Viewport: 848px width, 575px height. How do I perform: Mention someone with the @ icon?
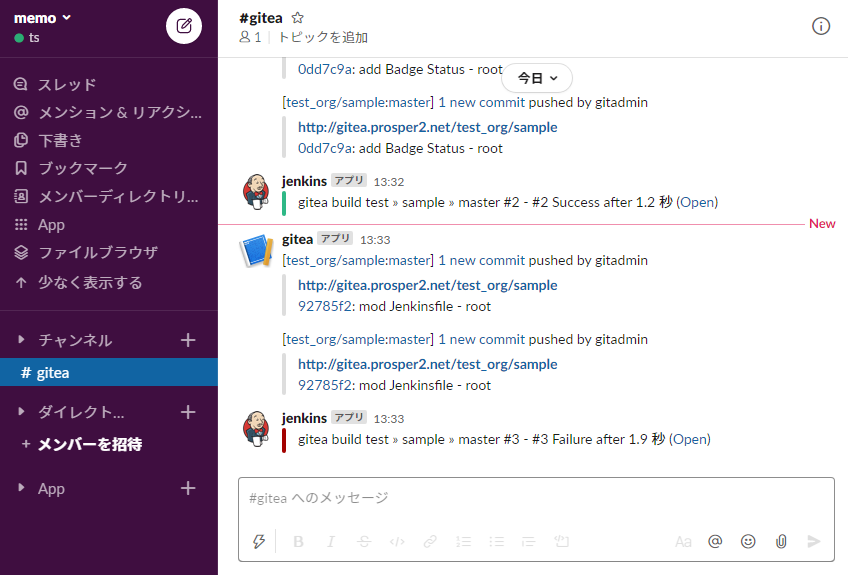click(x=715, y=541)
